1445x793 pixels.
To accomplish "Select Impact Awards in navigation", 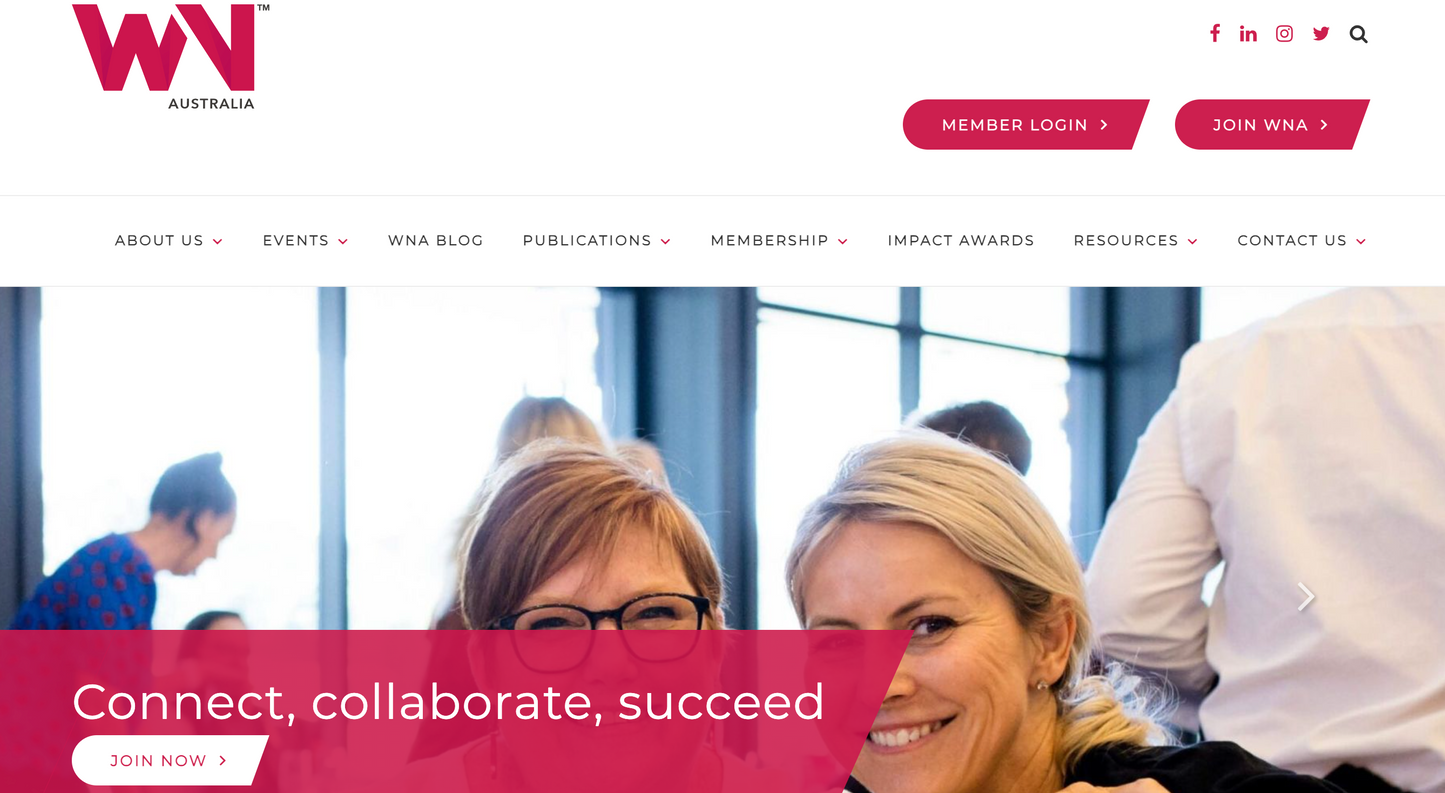I will (x=961, y=241).
